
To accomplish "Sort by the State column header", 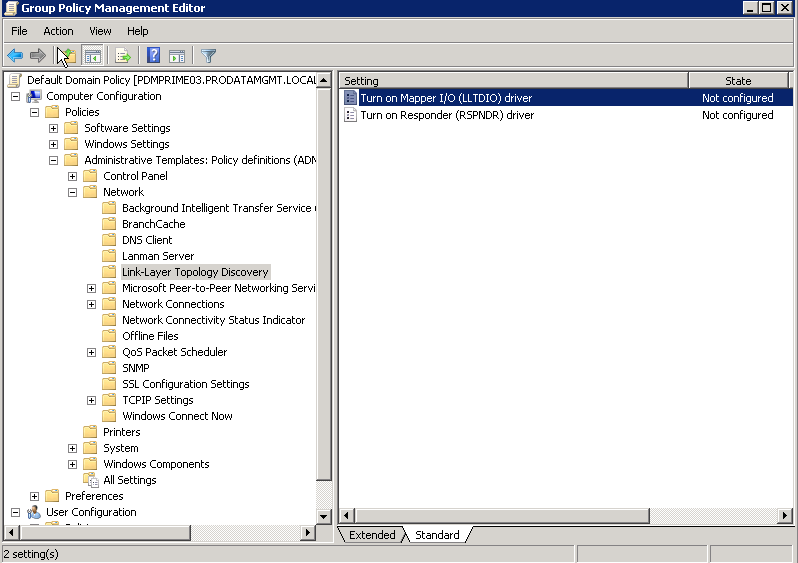I will pos(738,81).
